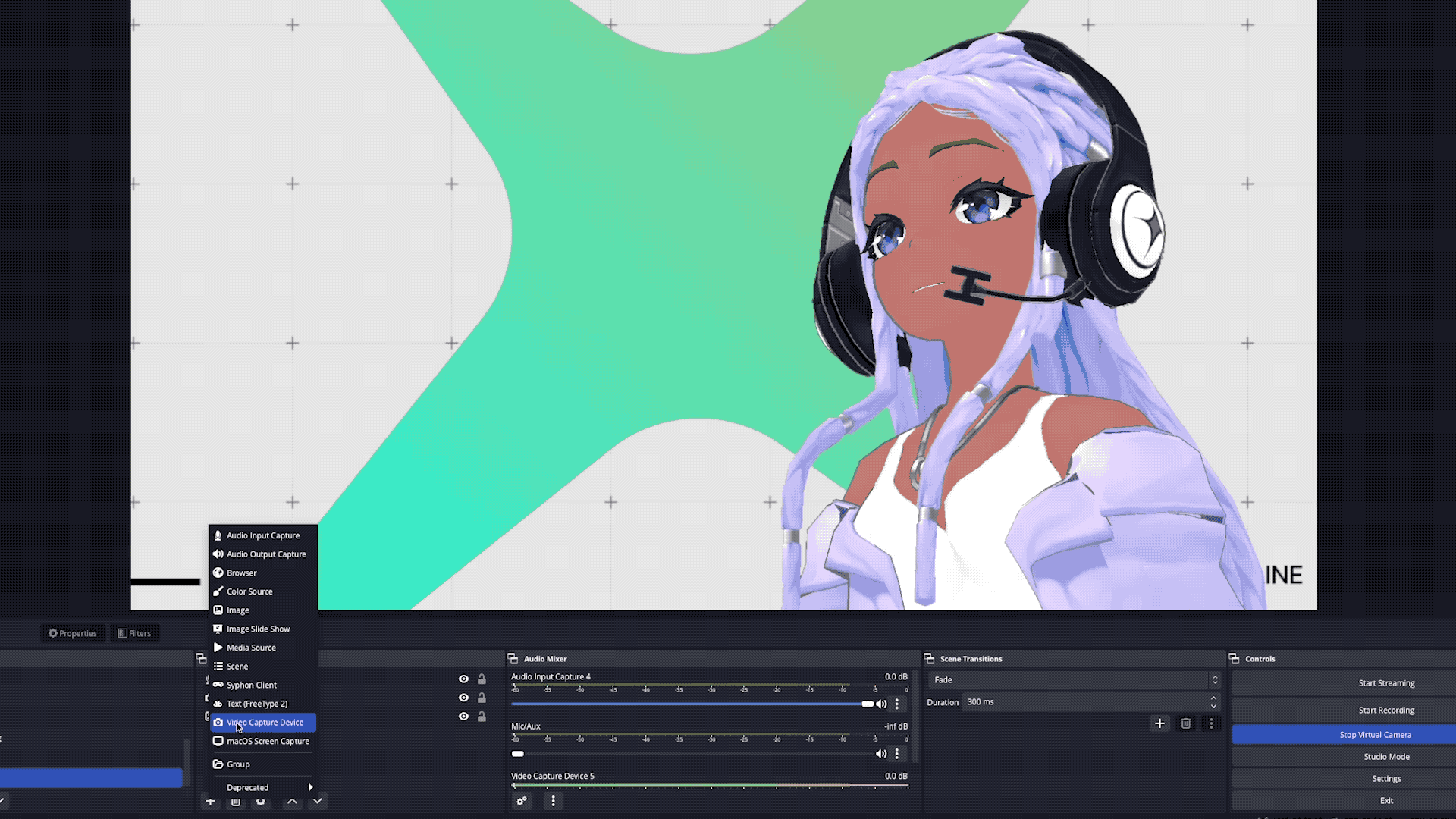Move source down with the down-arrow icon
This screenshot has height=819, width=1456.
click(x=318, y=801)
